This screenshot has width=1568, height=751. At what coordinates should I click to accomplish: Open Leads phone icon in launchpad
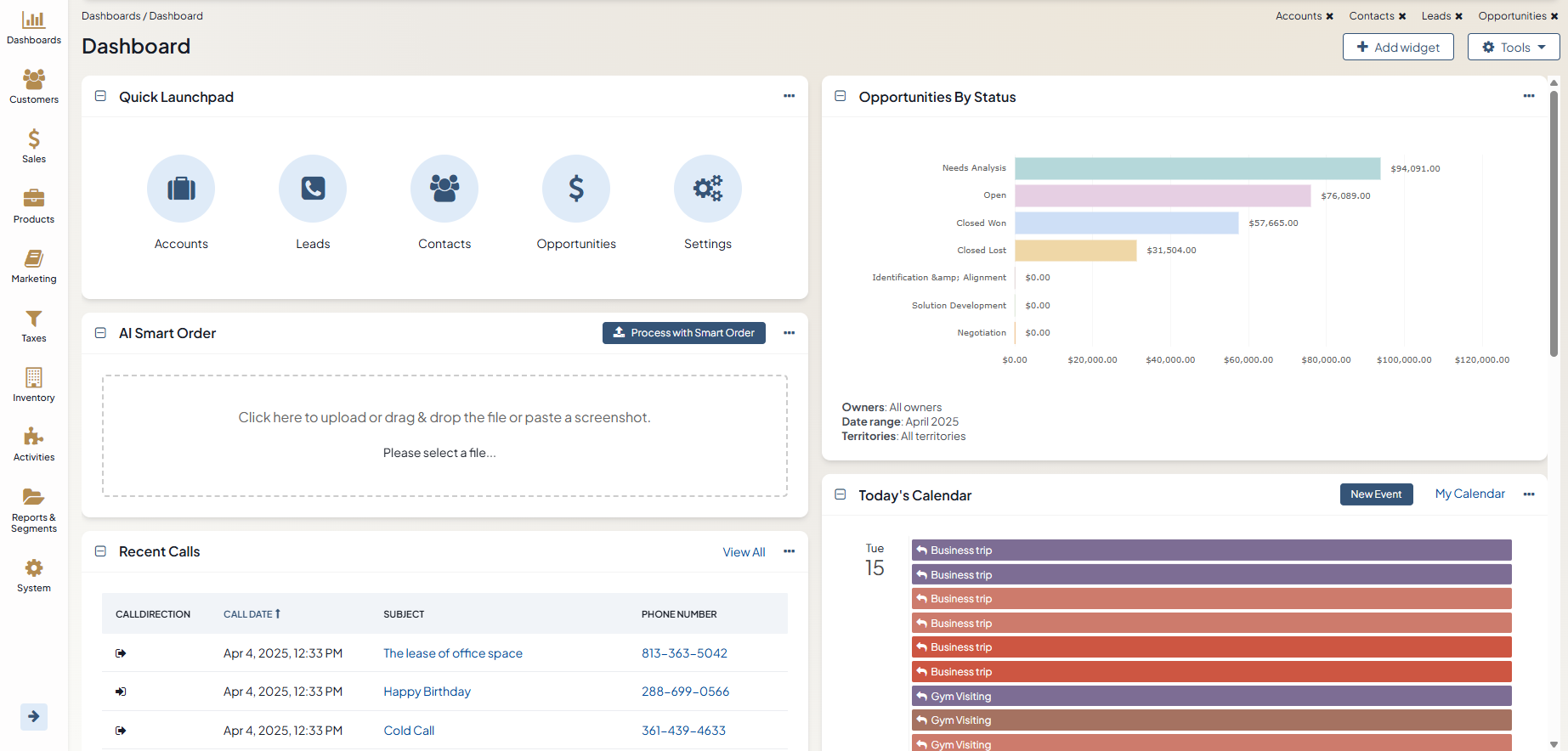tap(313, 189)
